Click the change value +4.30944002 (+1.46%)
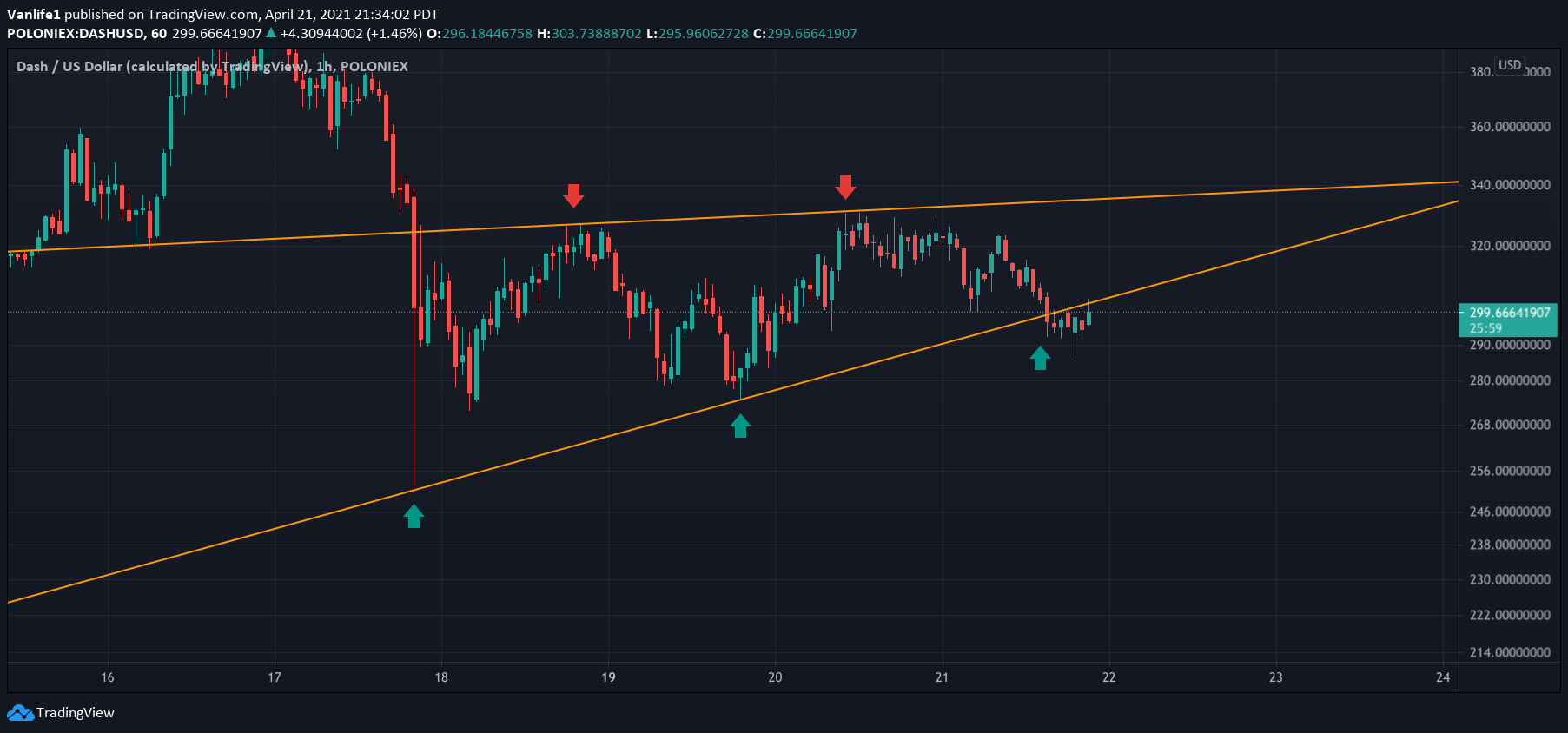 (351, 34)
